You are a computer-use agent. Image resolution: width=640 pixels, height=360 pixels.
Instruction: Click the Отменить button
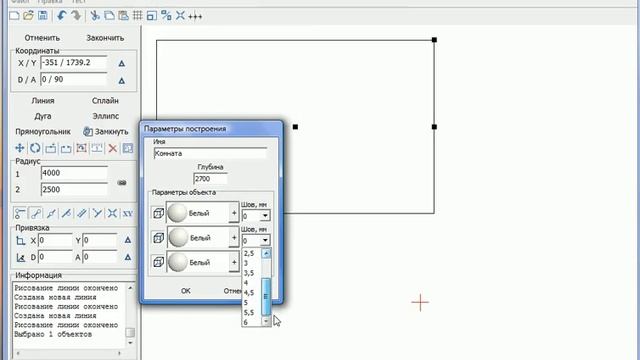[42, 38]
